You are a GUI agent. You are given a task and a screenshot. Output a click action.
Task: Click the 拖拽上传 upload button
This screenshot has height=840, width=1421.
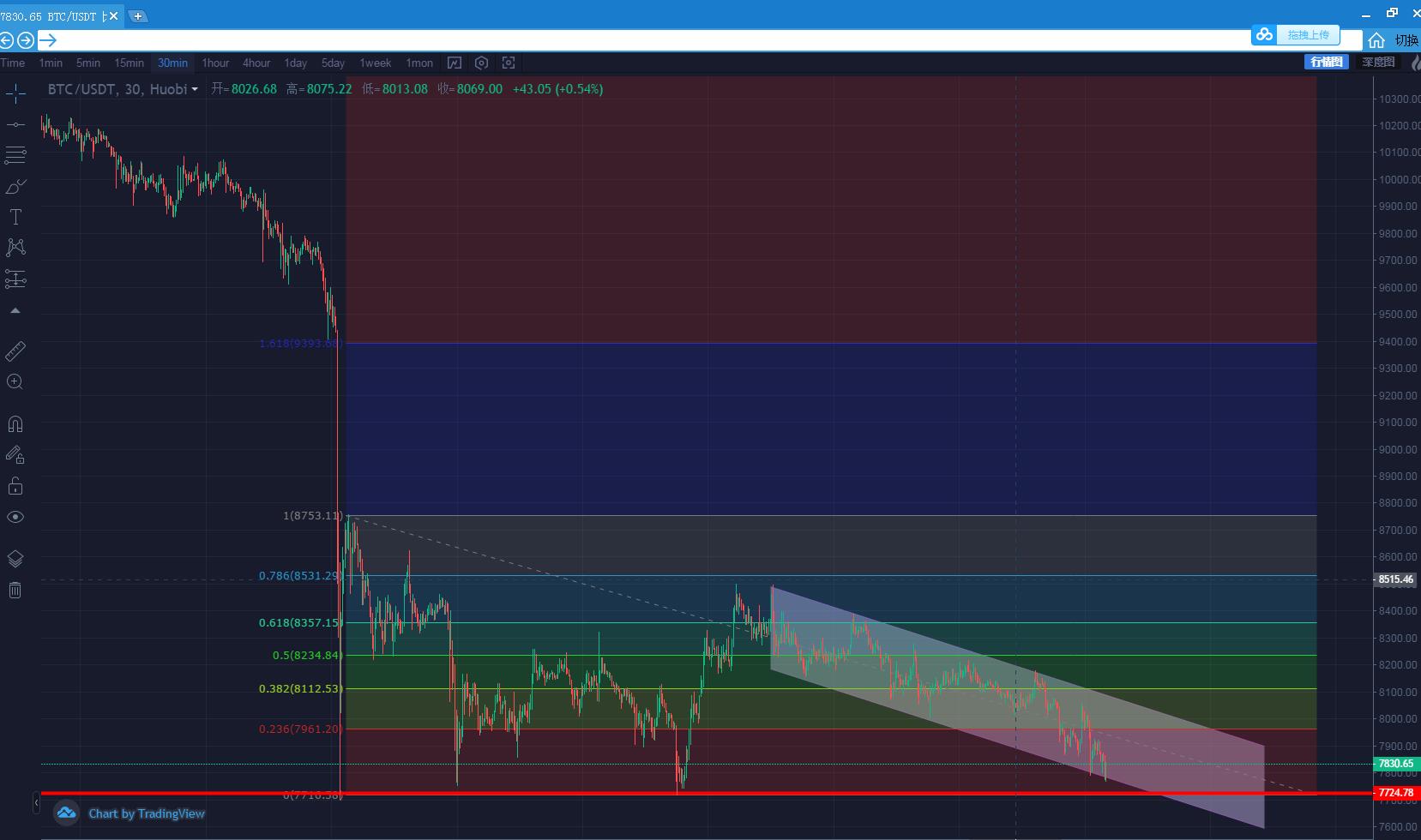[x=1308, y=35]
